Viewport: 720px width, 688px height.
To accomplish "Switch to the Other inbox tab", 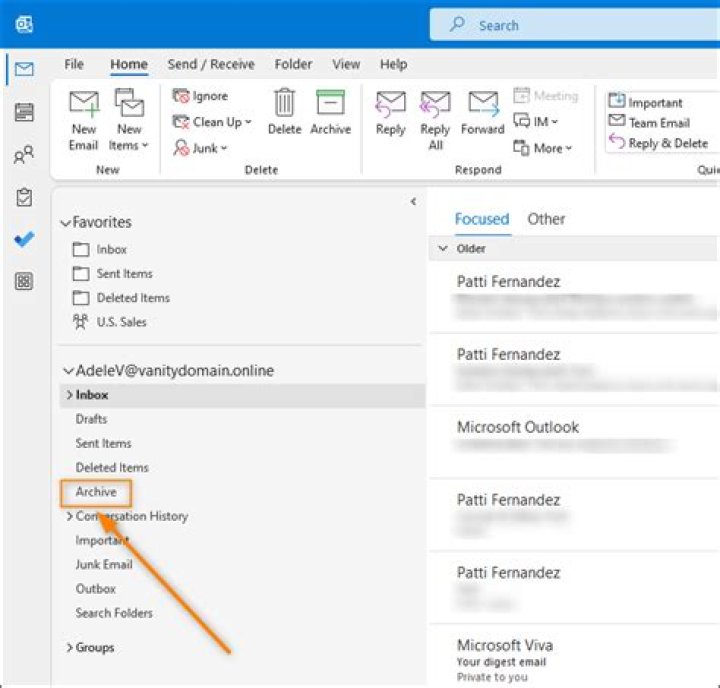I will [546, 219].
